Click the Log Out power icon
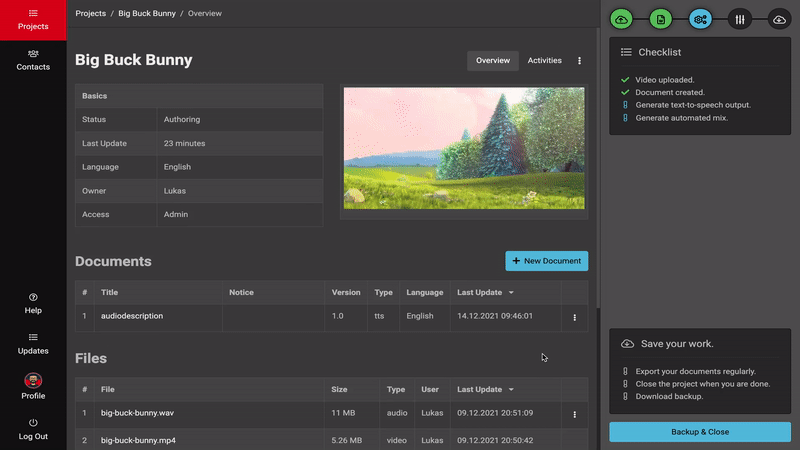 click(33, 422)
